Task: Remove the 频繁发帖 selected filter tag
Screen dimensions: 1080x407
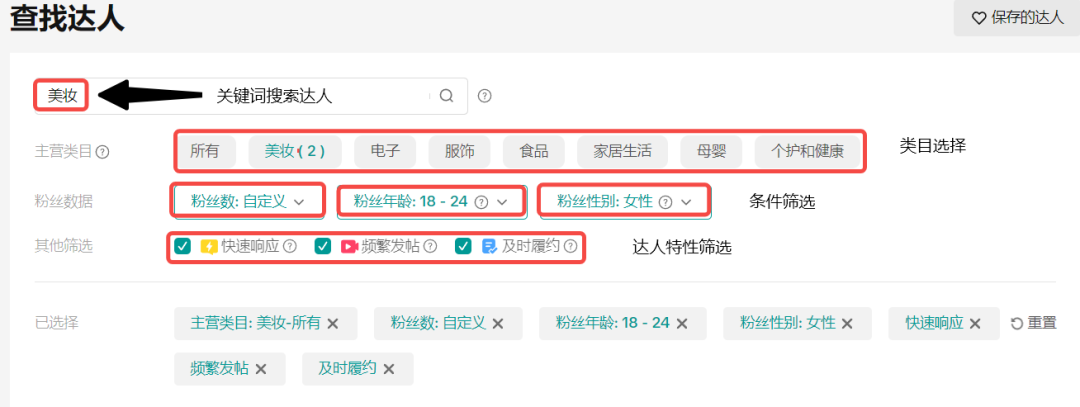Action: pos(261,369)
